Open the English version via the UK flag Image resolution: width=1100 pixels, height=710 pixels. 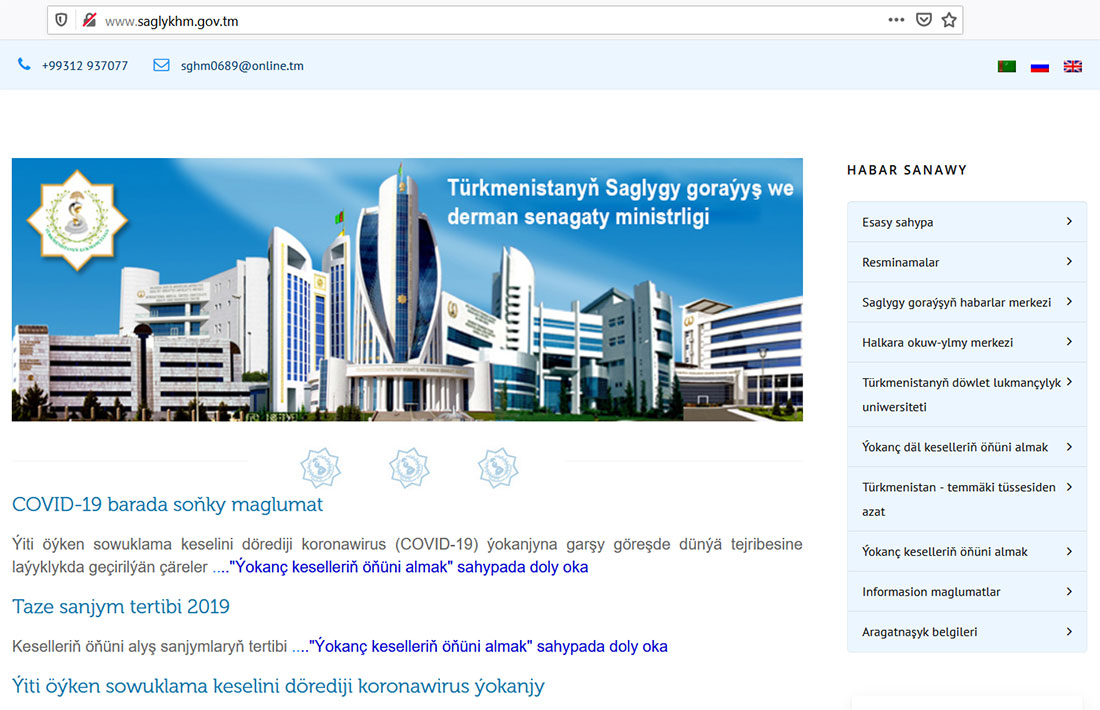[1072, 65]
